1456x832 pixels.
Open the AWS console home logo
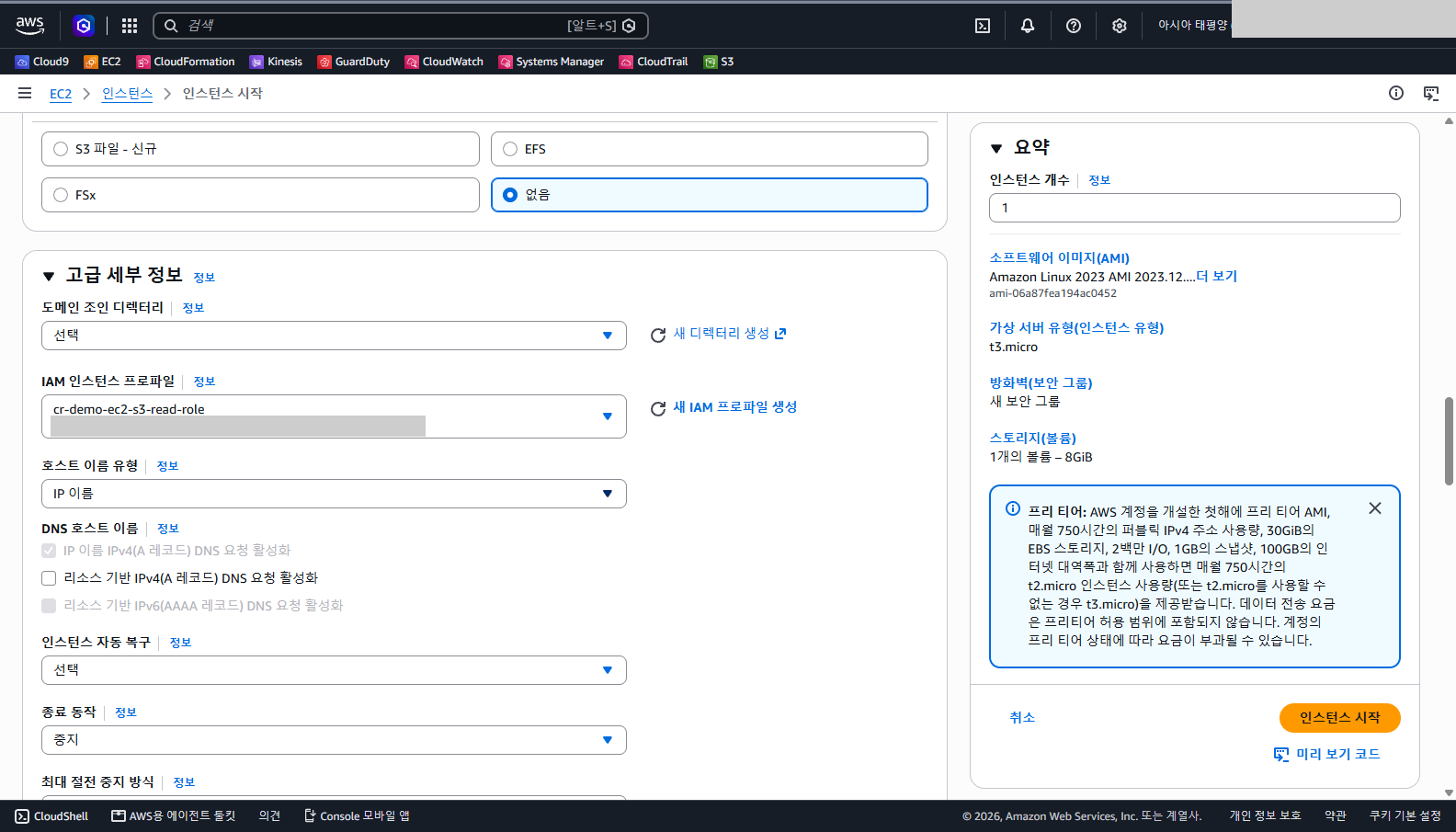coord(29,26)
